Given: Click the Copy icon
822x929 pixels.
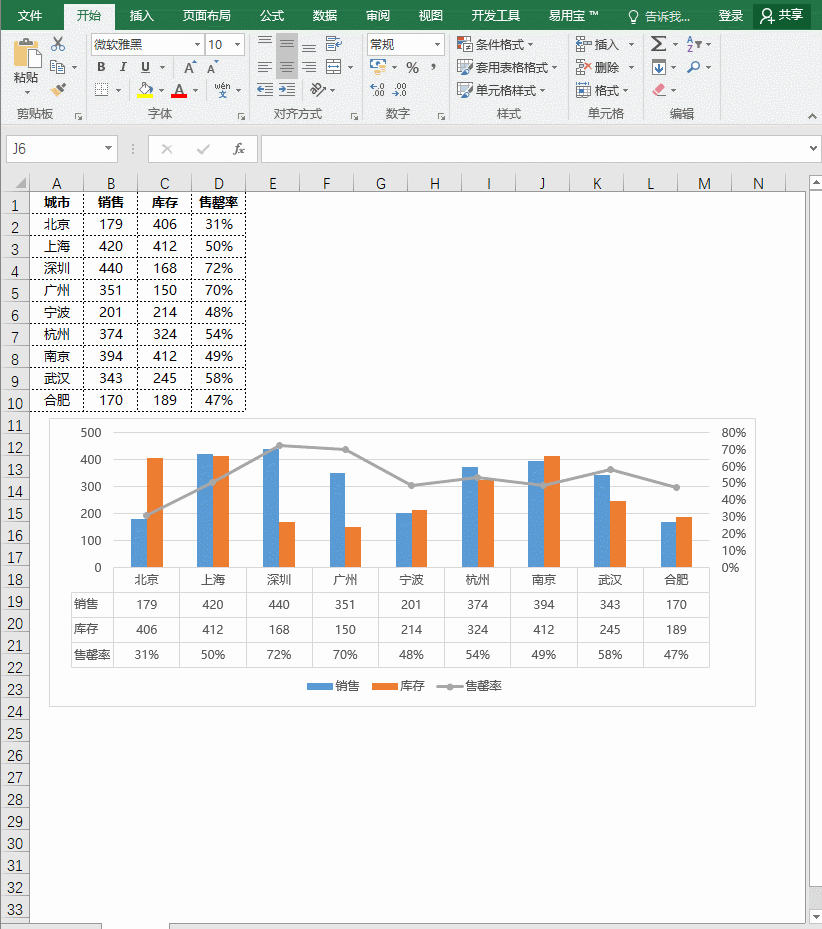Looking at the screenshot, I should click(57, 67).
